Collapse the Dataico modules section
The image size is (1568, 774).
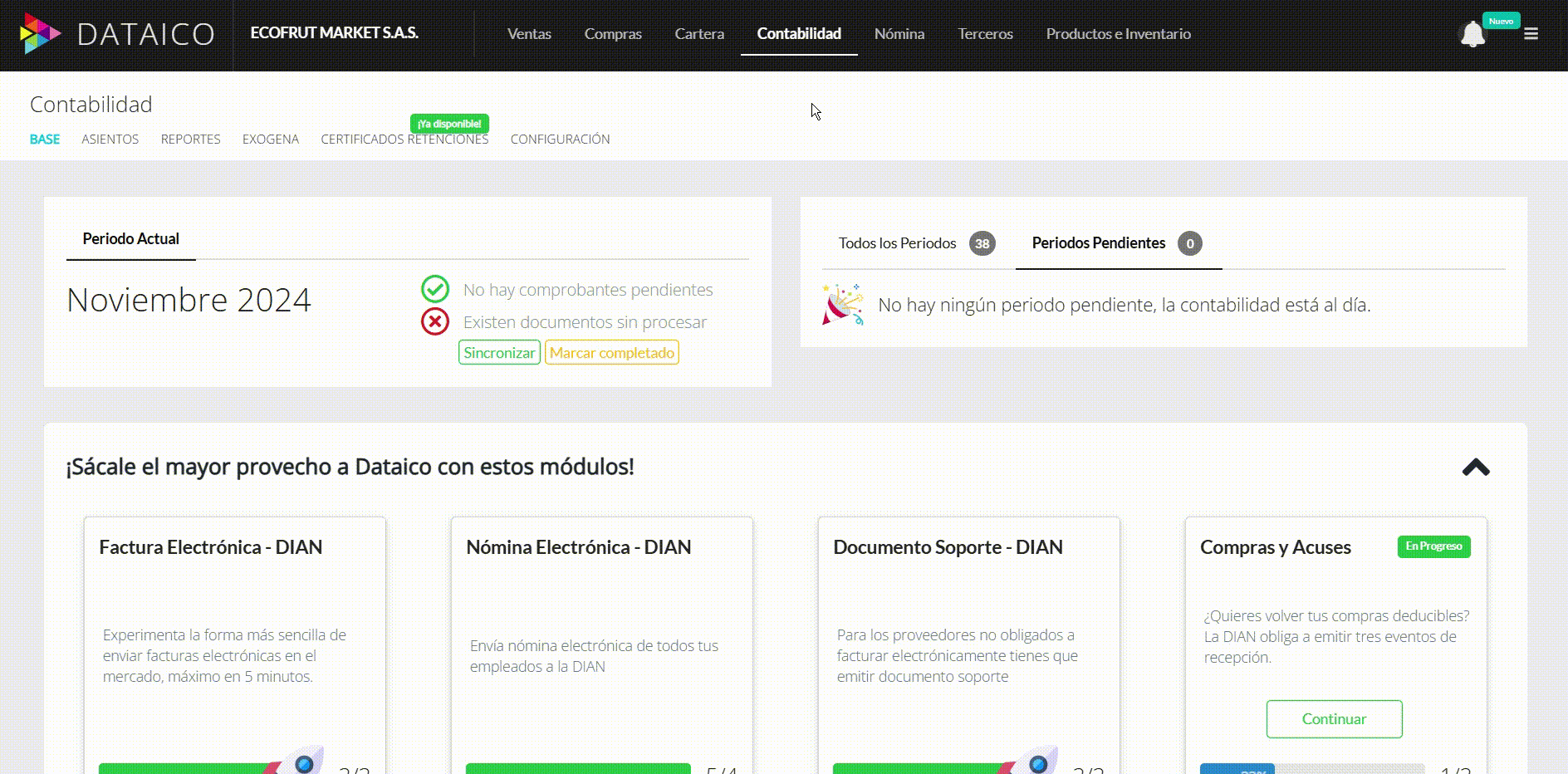click(1475, 468)
